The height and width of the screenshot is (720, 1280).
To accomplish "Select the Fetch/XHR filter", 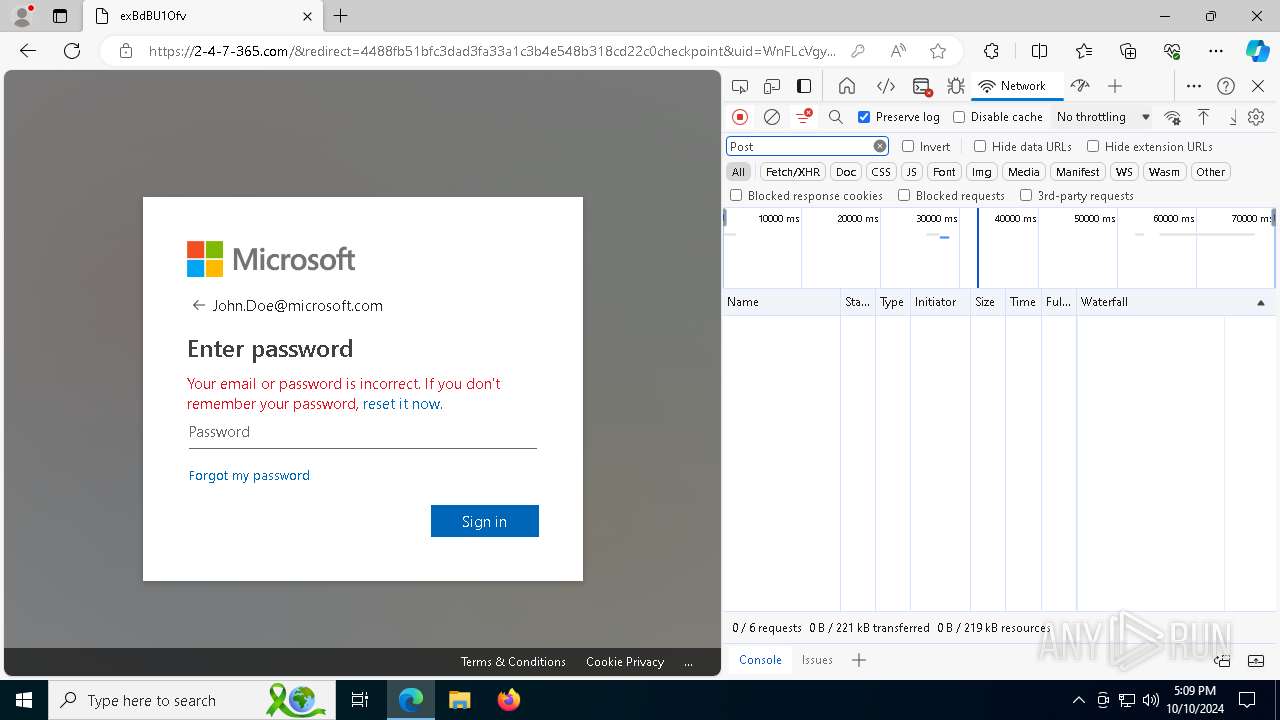I will point(793,172).
